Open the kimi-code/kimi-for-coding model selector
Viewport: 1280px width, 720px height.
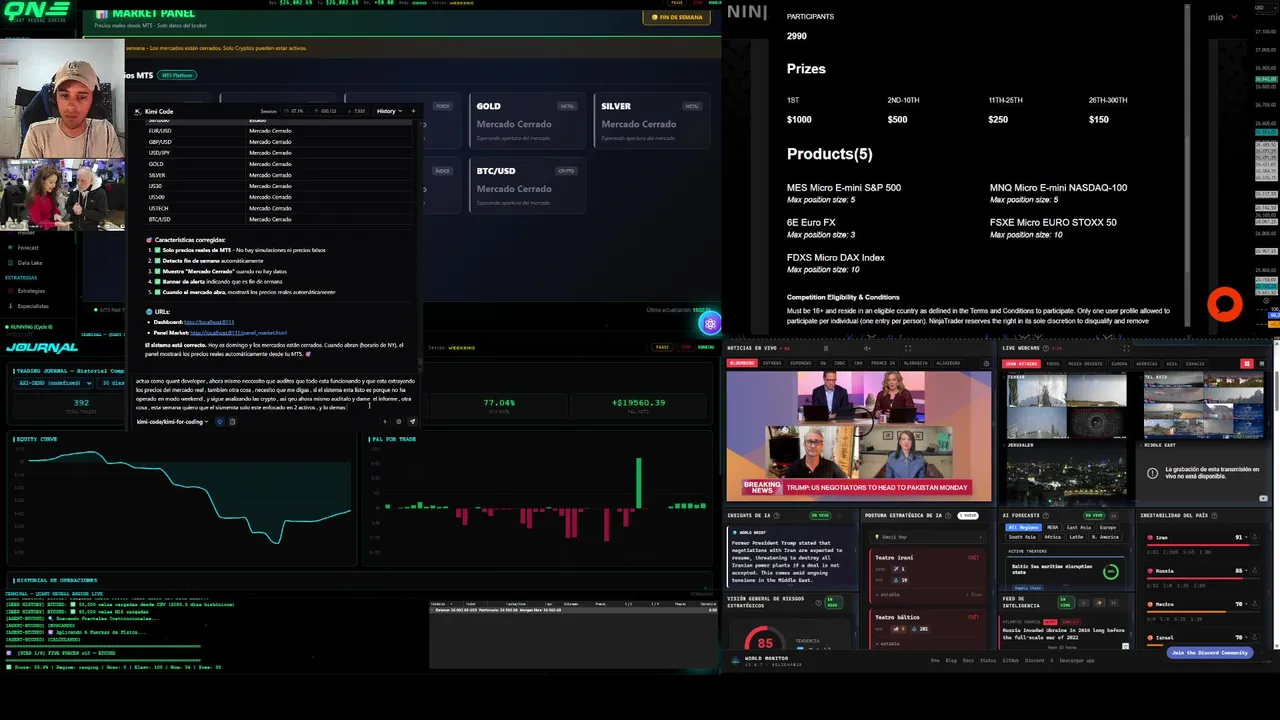coord(172,421)
